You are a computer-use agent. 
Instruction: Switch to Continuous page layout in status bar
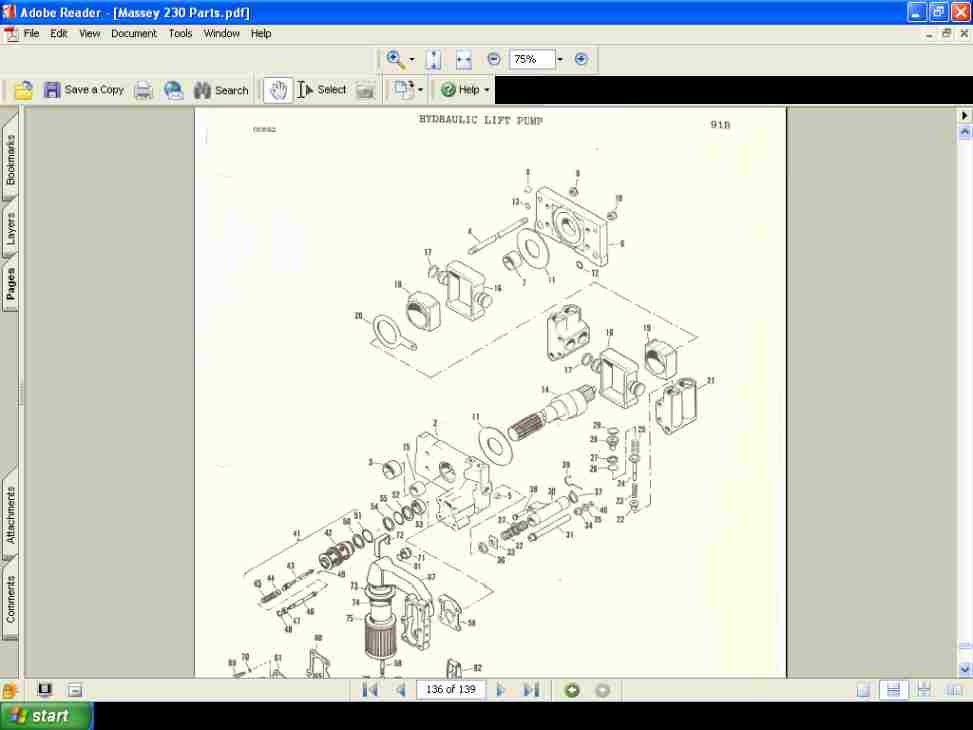[x=893, y=689]
